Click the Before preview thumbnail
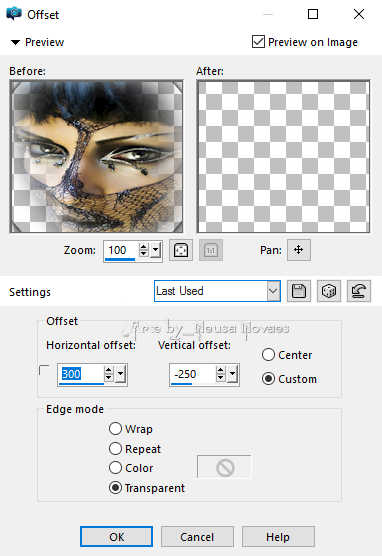This screenshot has width=382, height=556. click(x=96, y=156)
